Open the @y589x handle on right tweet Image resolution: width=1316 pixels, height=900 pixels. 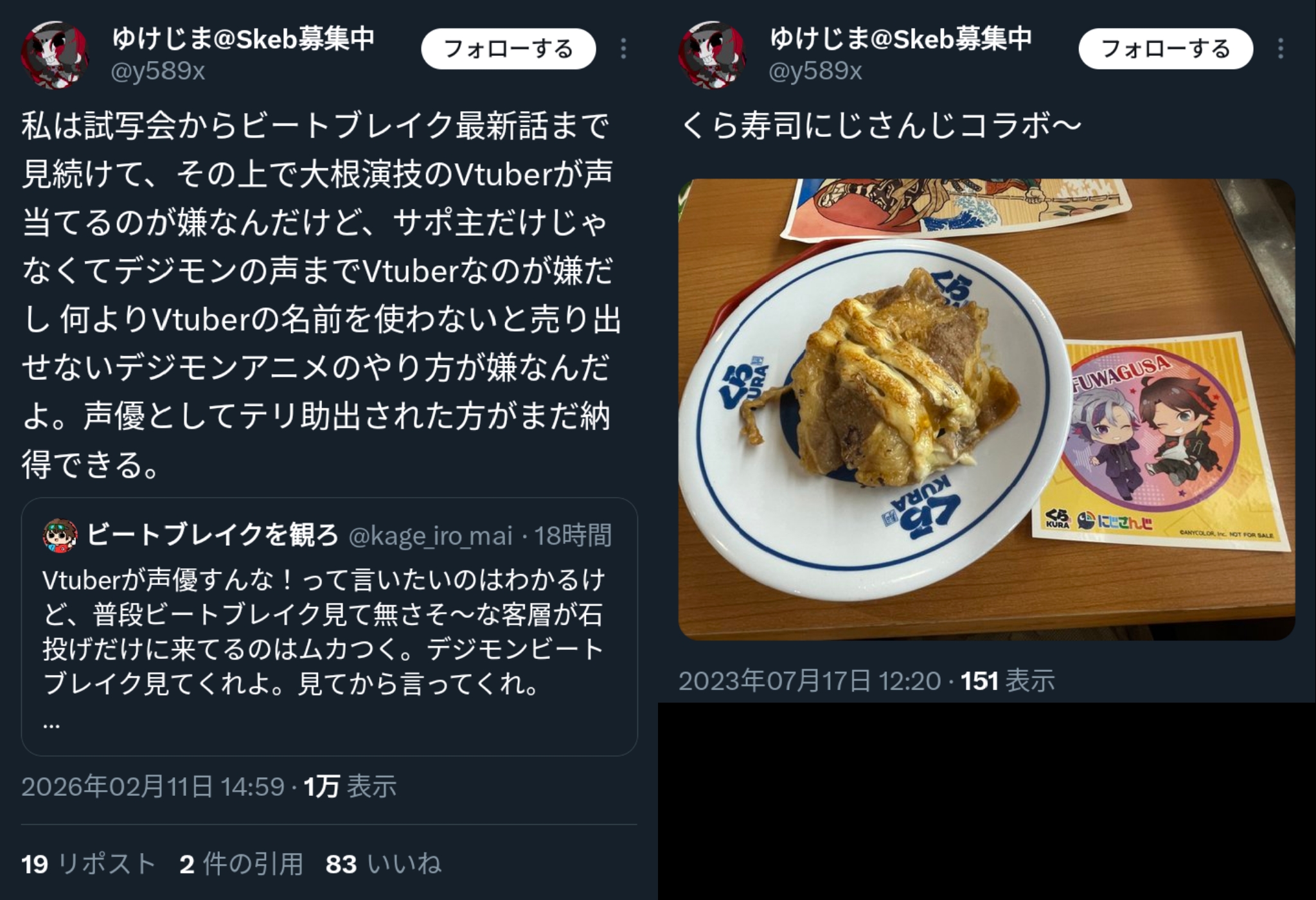pyautogui.click(x=815, y=71)
